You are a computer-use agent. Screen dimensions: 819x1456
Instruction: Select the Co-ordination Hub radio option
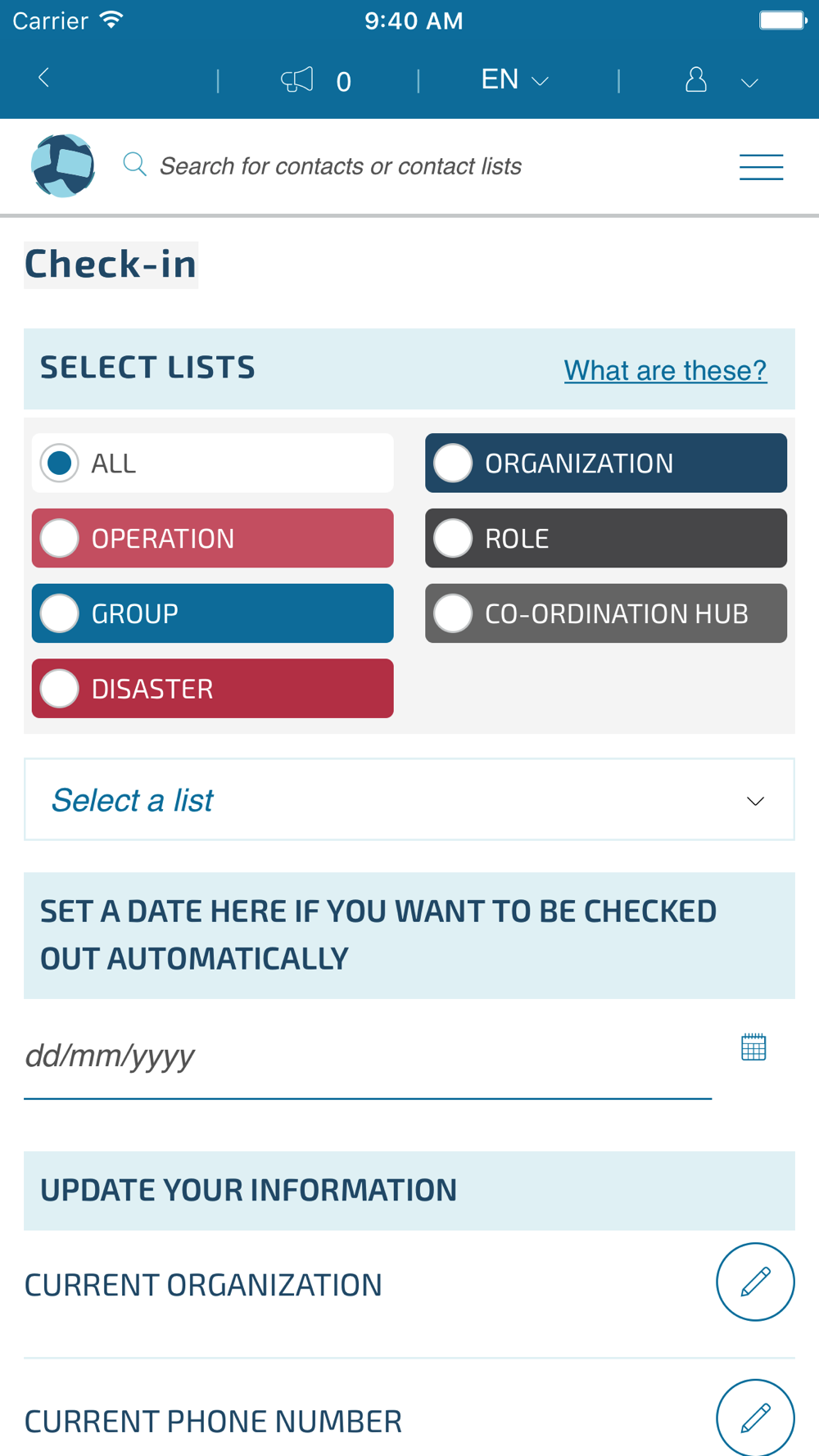(x=453, y=613)
